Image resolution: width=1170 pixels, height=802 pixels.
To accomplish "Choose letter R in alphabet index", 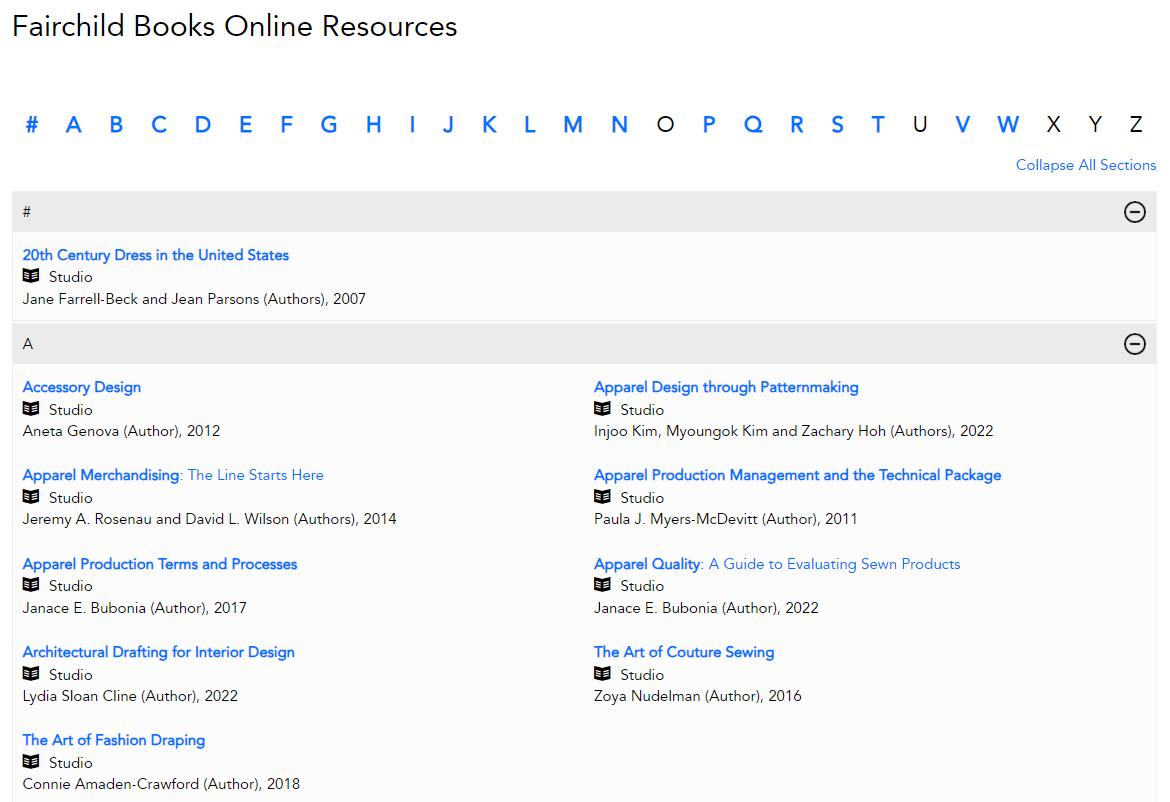I will tap(797, 124).
